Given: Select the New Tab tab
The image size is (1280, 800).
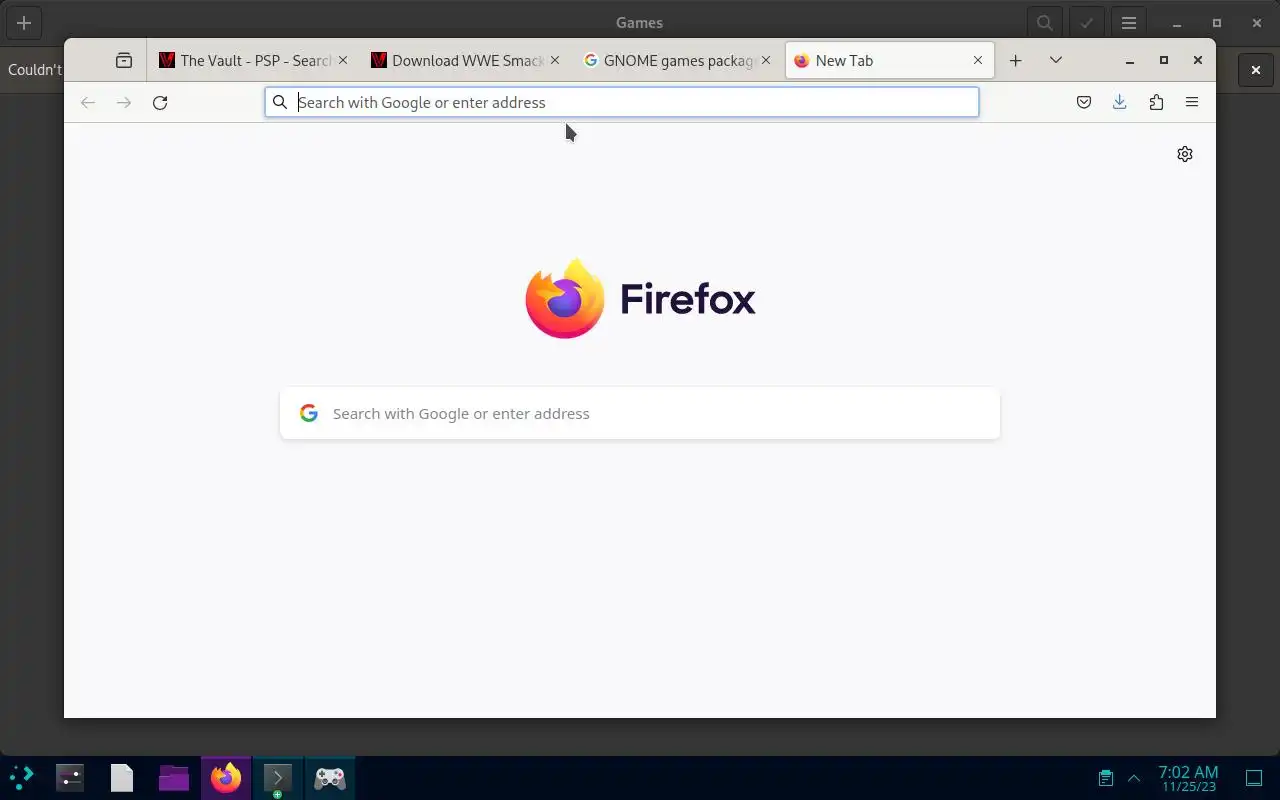Looking at the screenshot, I should point(890,60).
